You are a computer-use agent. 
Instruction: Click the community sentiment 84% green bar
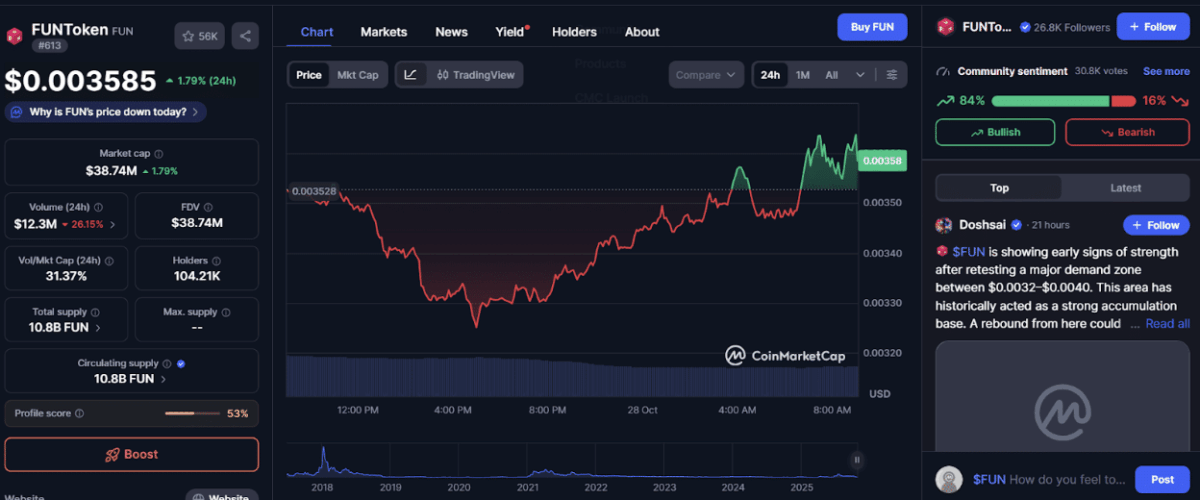[x=1035, y=101]
